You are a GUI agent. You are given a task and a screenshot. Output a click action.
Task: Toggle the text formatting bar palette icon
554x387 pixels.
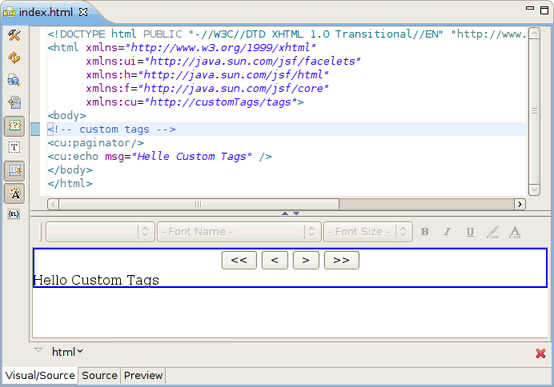click(x=14, y=194)
